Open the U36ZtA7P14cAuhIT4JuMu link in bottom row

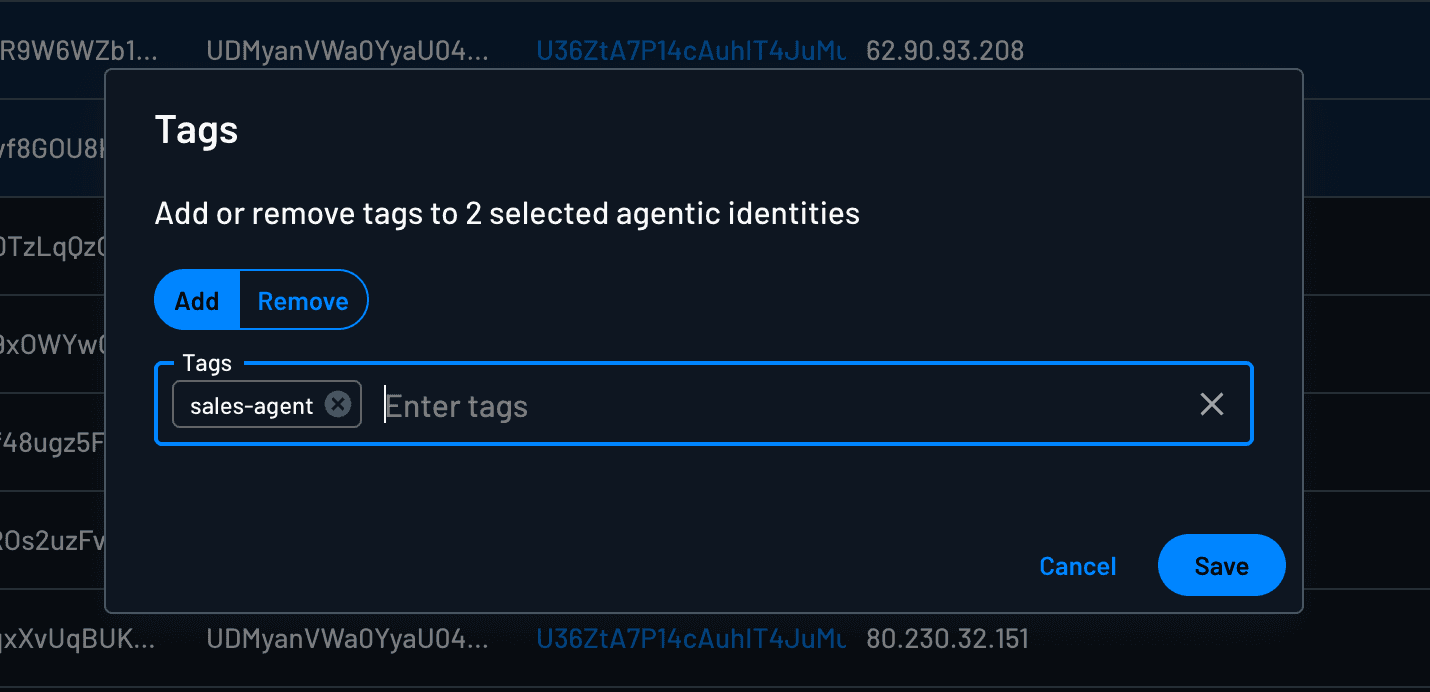pyautogui.click(x=691, y=638)
